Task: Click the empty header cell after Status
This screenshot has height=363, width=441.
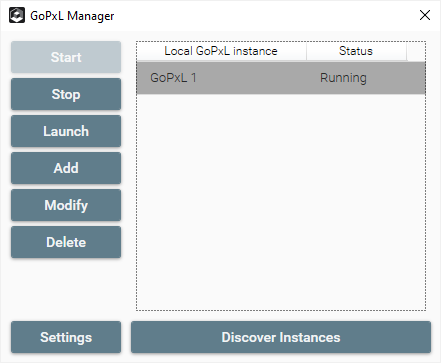Action: click(x=416, y=51)
